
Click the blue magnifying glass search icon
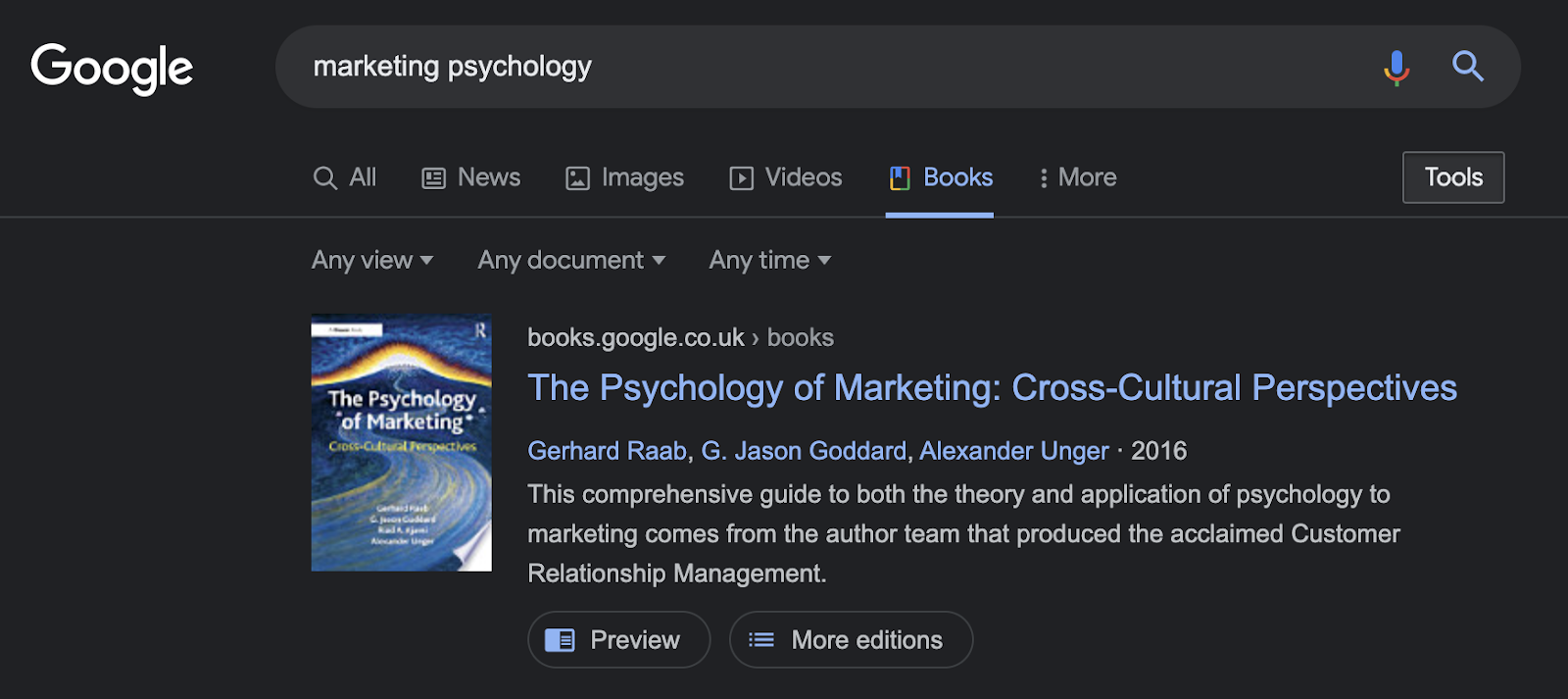click(1467, 67)
